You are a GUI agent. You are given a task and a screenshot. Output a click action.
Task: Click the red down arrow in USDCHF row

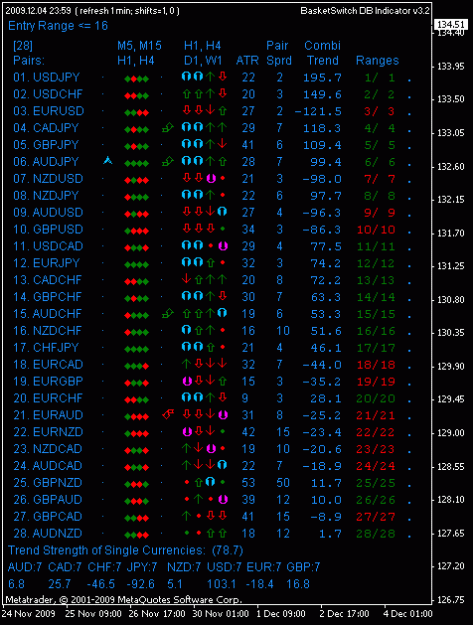[223, 94]
